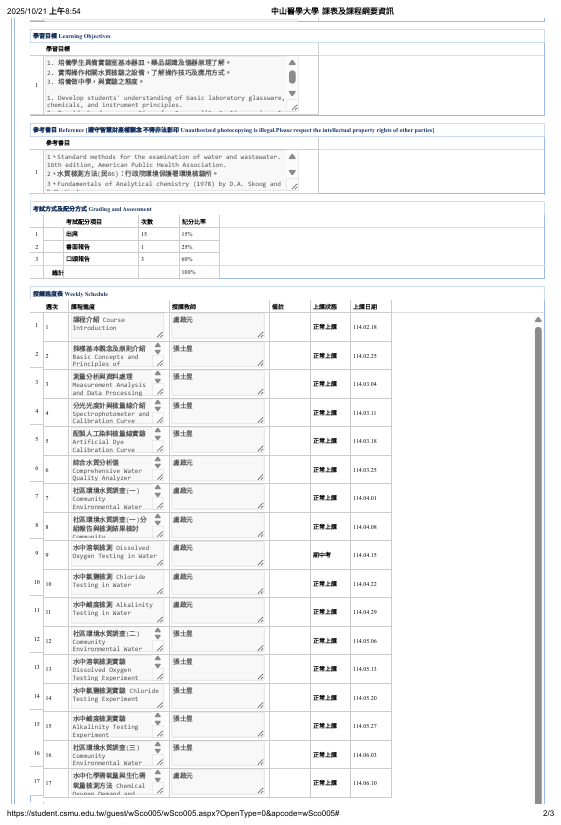Screen dimensions: 561x825
Task: Click the date 114.04.22
Action: point(365,584)
